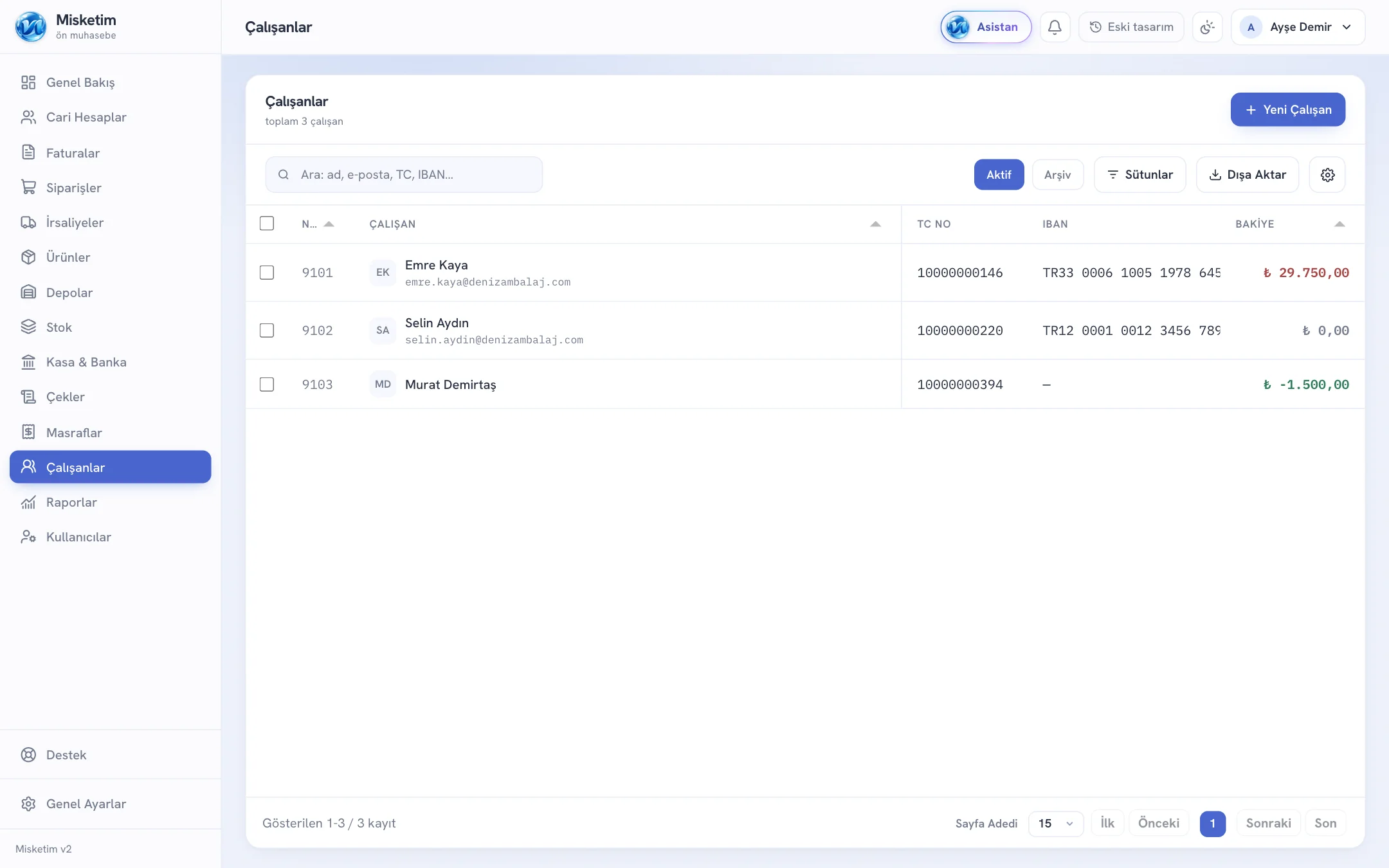Select all rows with the header checkbox
Screen dimensions: 1389x868
tap(267, 223)
